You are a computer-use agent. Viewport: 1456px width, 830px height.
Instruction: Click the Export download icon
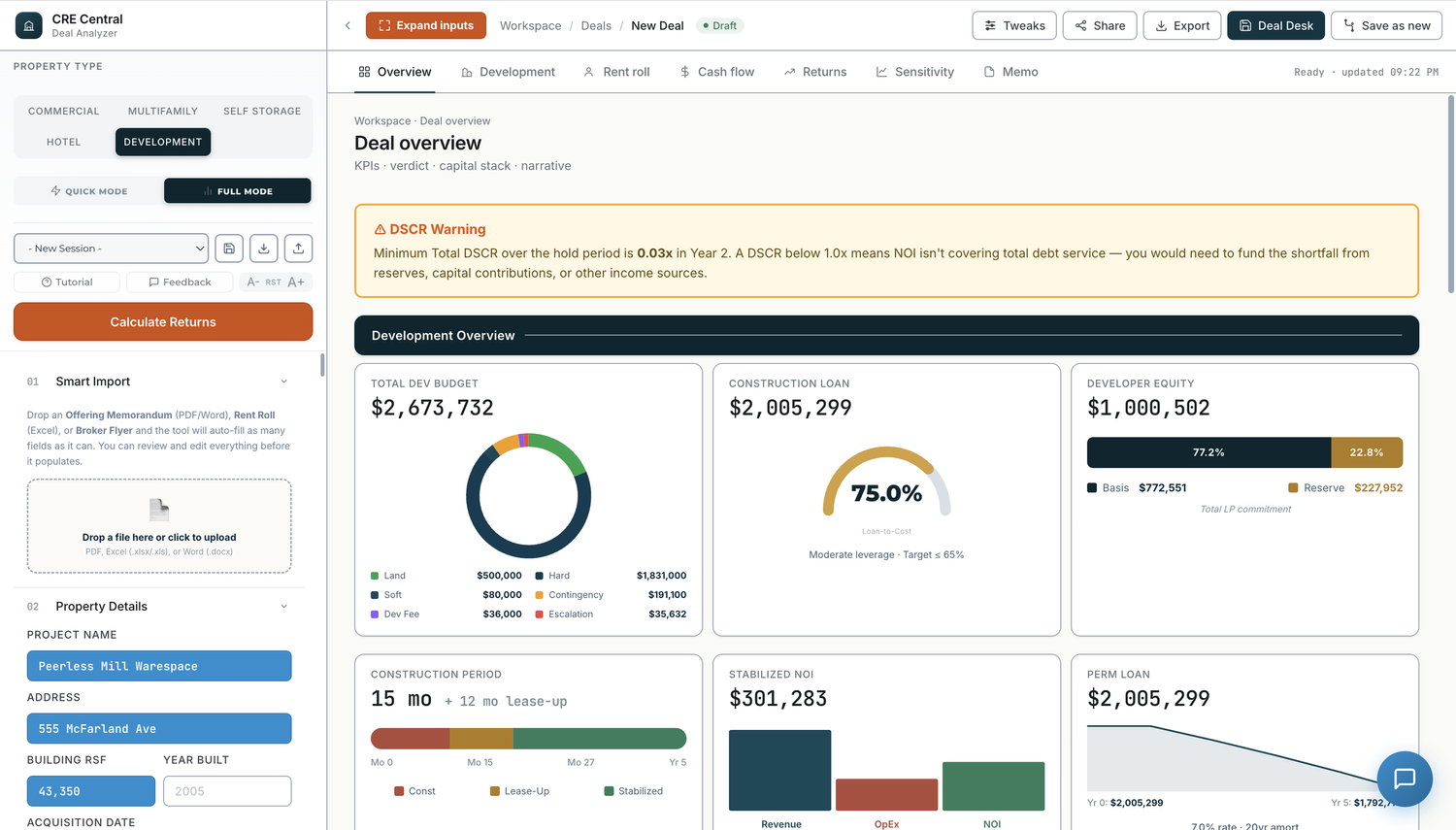click(x=1161, y=25)
